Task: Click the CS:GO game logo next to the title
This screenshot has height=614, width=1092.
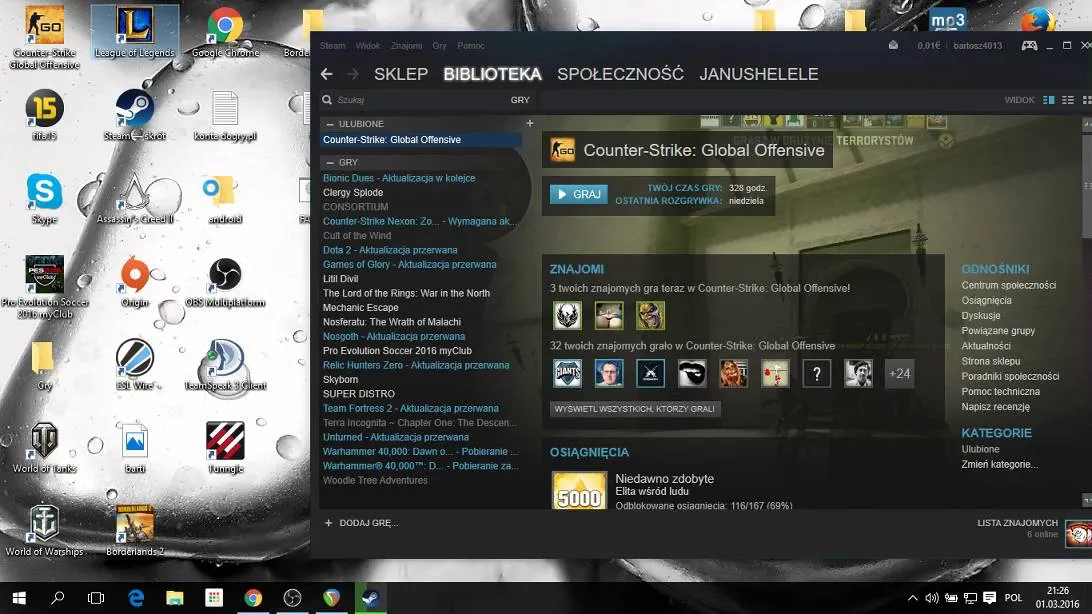Action: point(563,150)
